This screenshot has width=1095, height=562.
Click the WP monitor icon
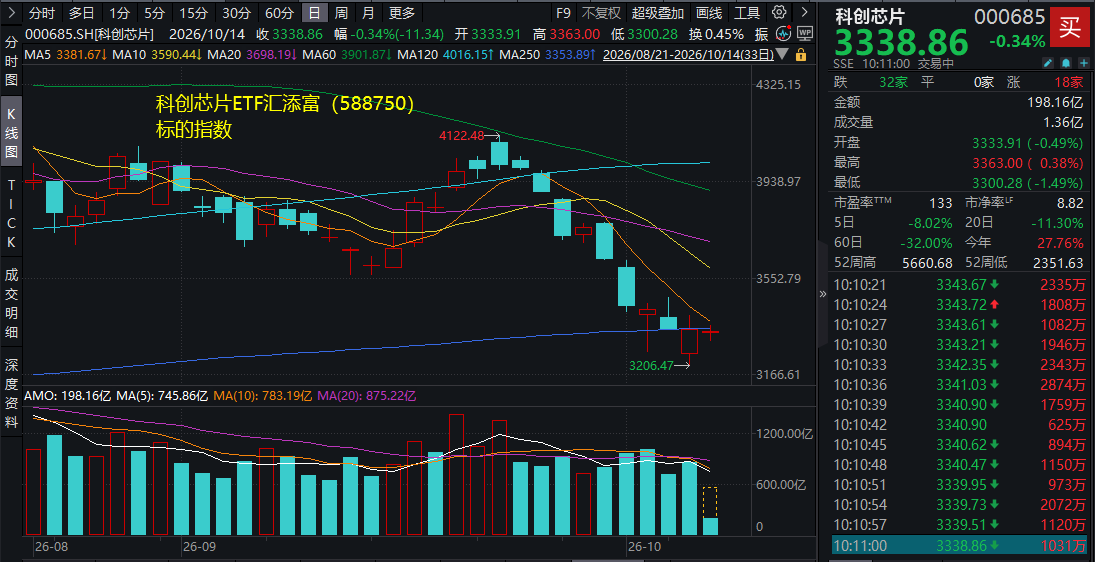805,33
